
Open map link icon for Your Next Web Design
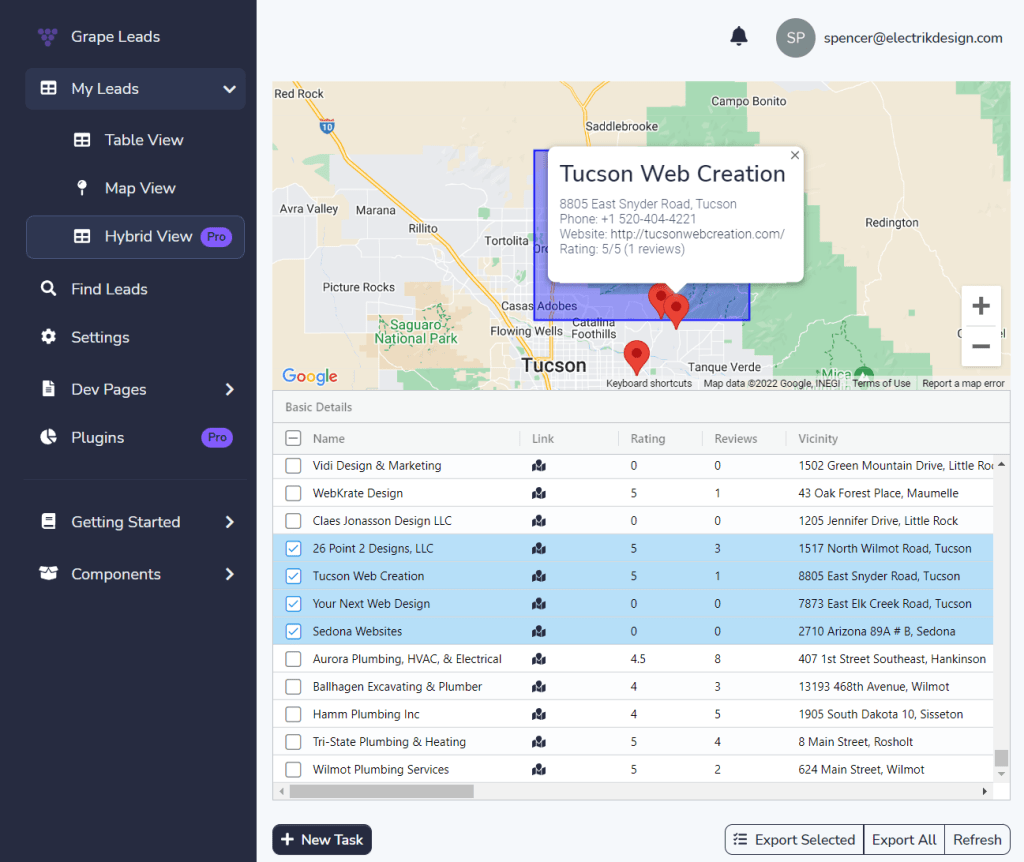coord(539,603)
